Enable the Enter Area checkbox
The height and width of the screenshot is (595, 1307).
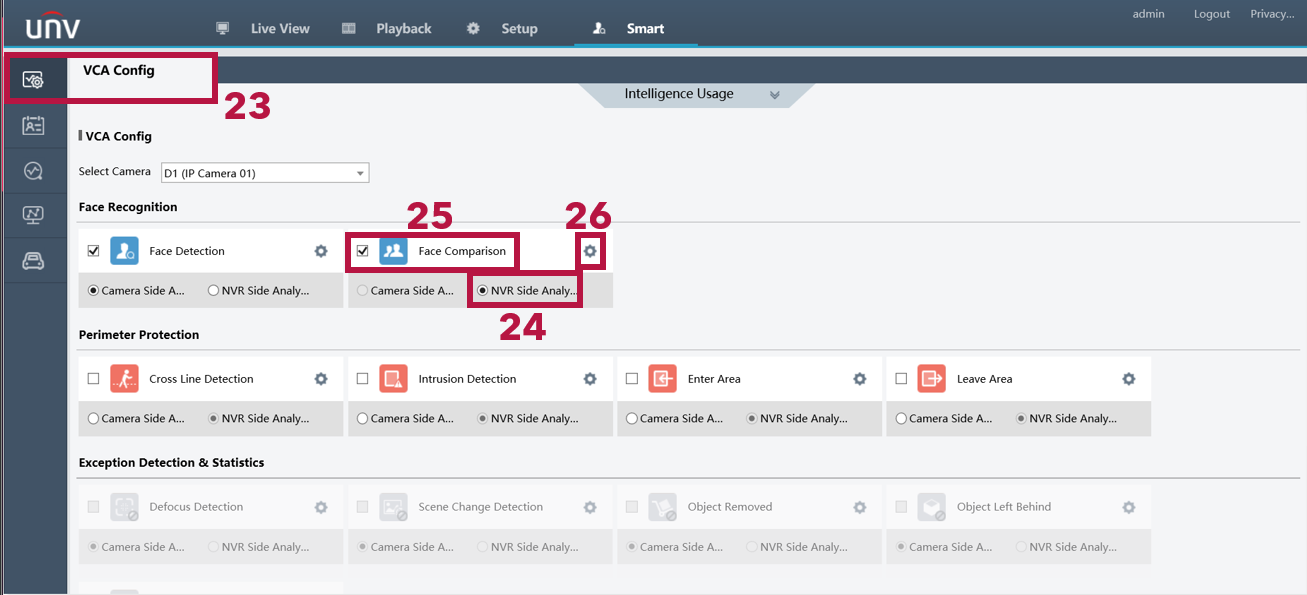[x=632, y=379]
